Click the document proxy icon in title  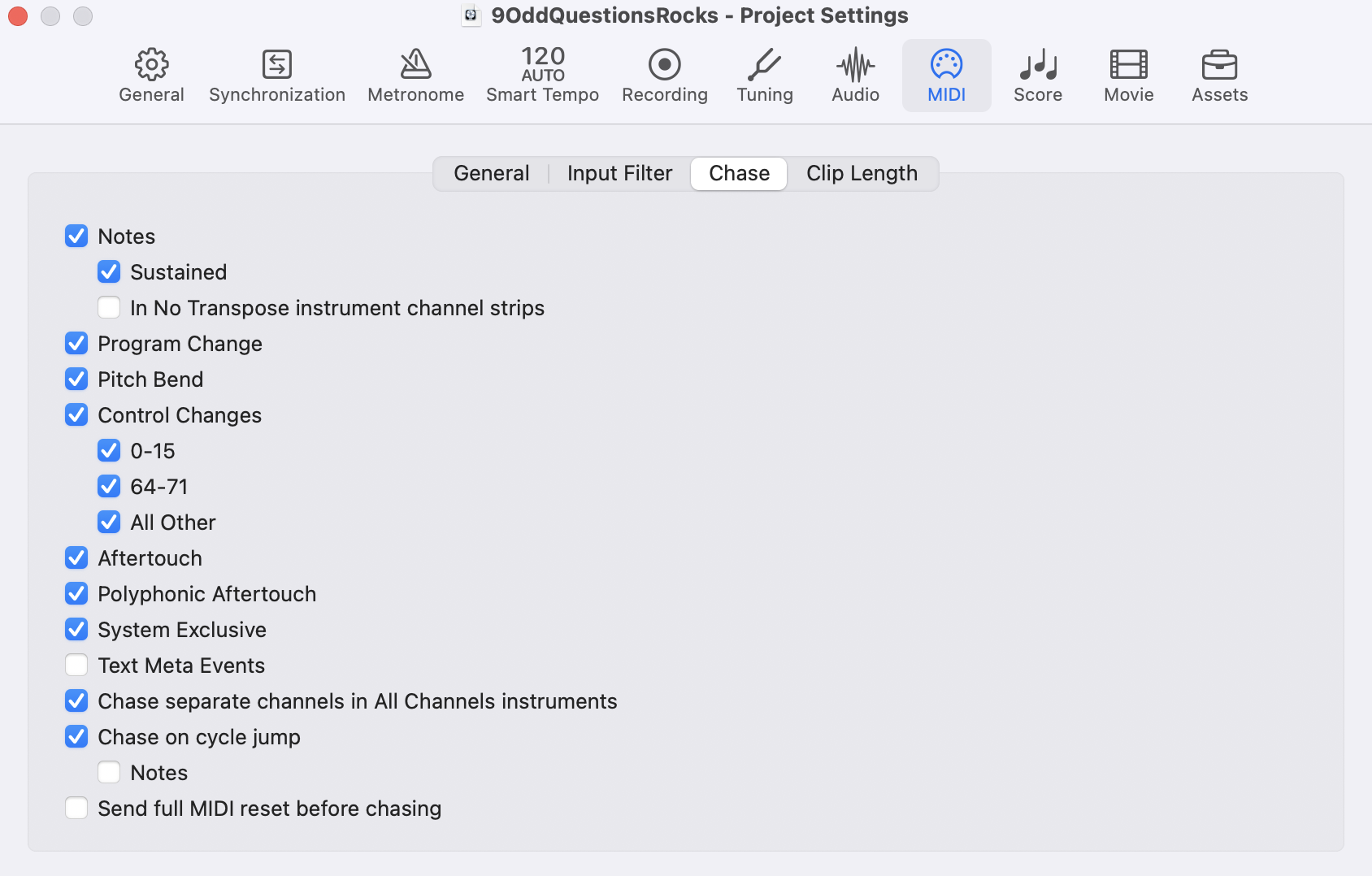coord(471,15)
